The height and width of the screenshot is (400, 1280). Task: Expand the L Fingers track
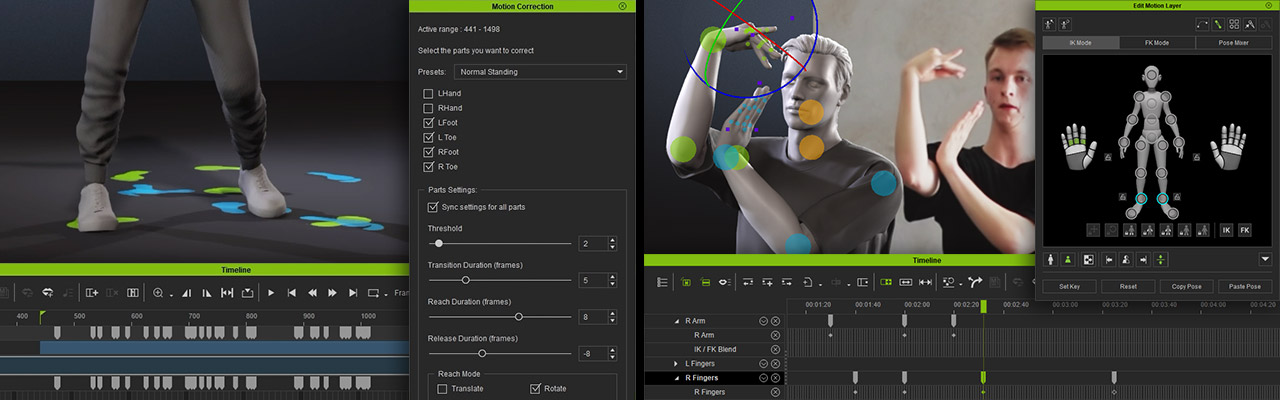(676, 363)
